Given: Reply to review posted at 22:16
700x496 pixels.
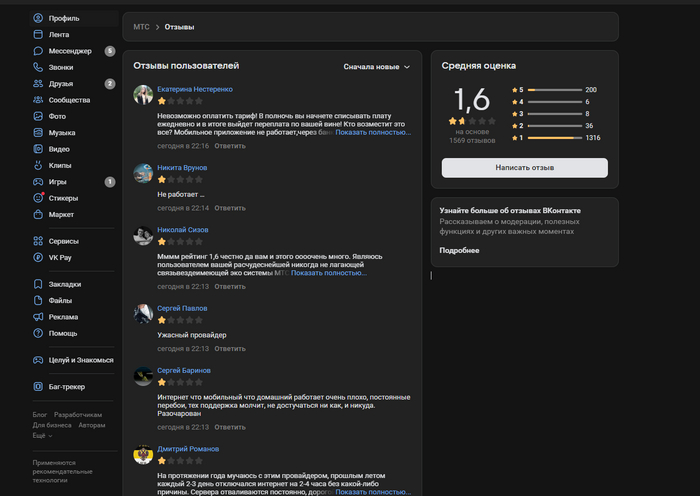Looking at the screenshot, I should coord(230,146).
